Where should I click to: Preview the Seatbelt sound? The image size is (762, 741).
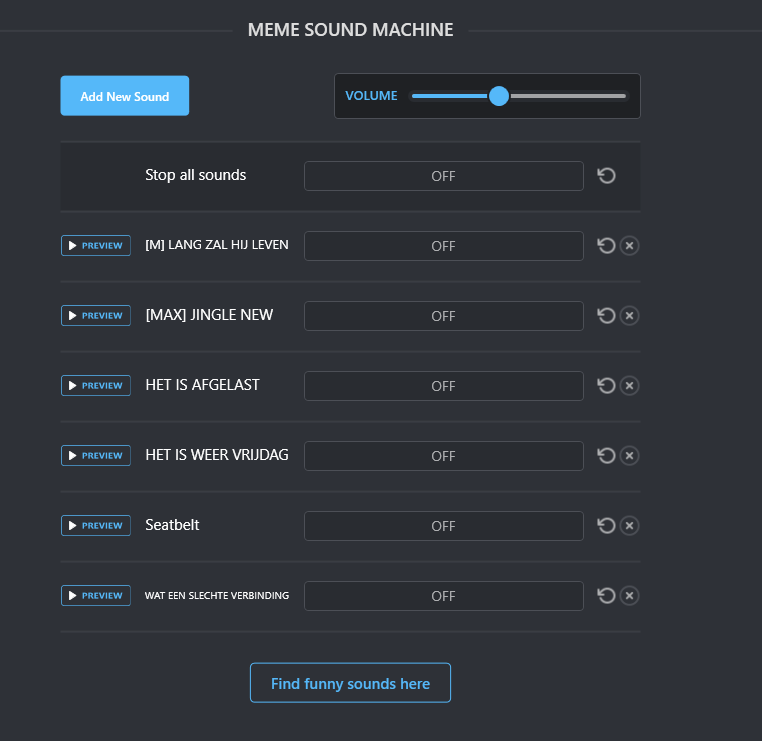[96, 526]
